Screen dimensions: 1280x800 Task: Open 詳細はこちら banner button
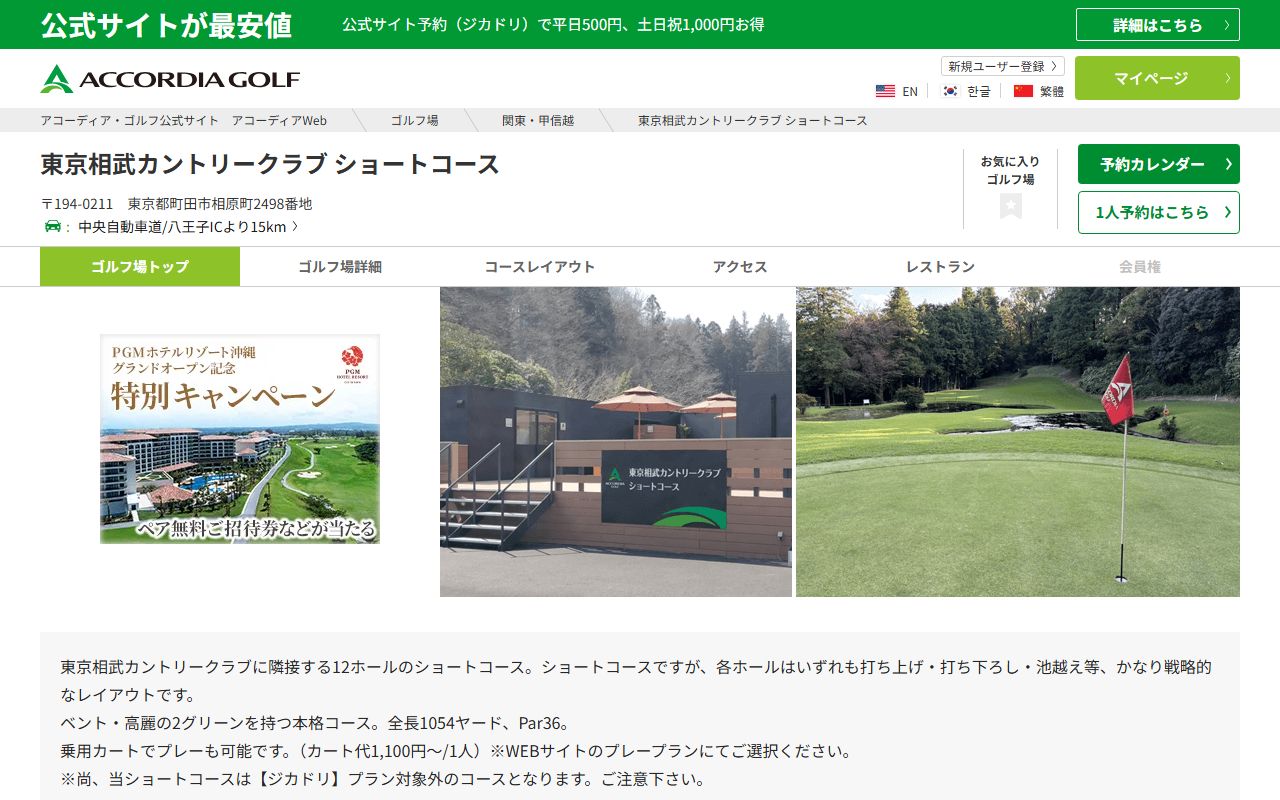pos(1158,25)
